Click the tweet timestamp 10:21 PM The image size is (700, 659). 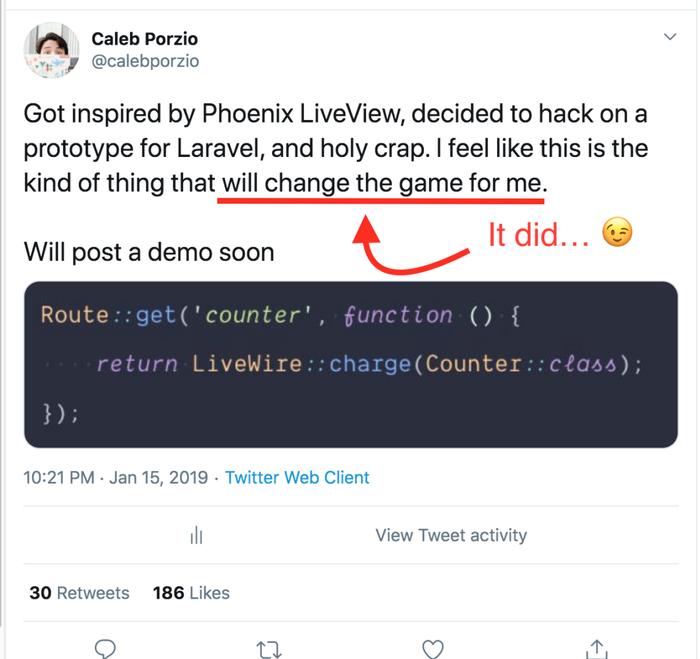click(x=59, y=477)
